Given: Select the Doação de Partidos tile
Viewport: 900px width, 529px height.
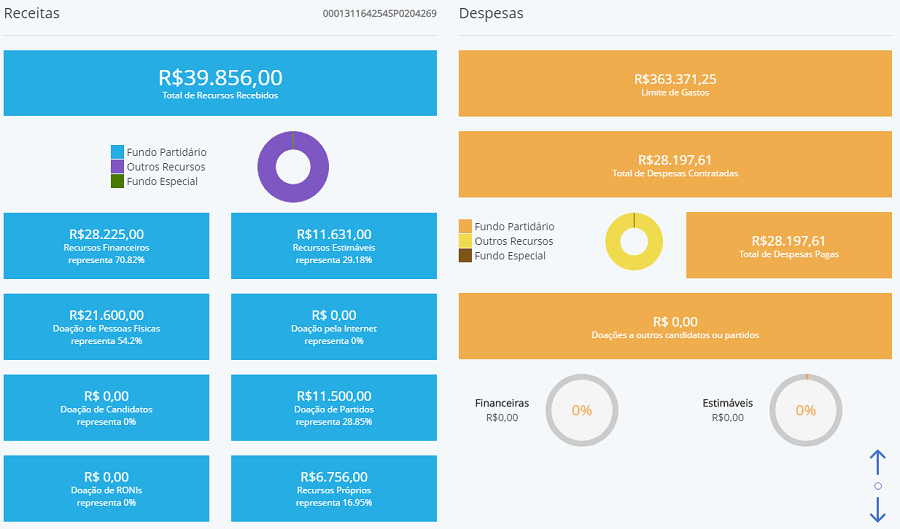Looking at the screenshot, I should (334, 408).
